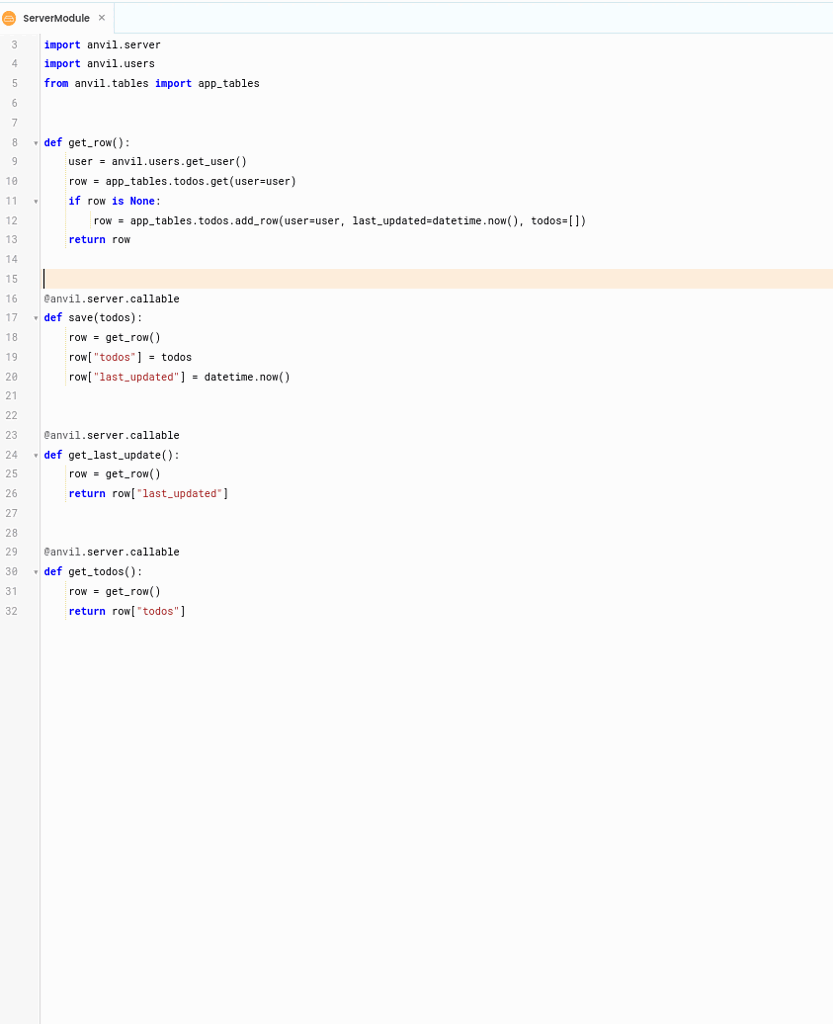
Task: Switch to the ServerModule tab
Action: tap(56, 18)
